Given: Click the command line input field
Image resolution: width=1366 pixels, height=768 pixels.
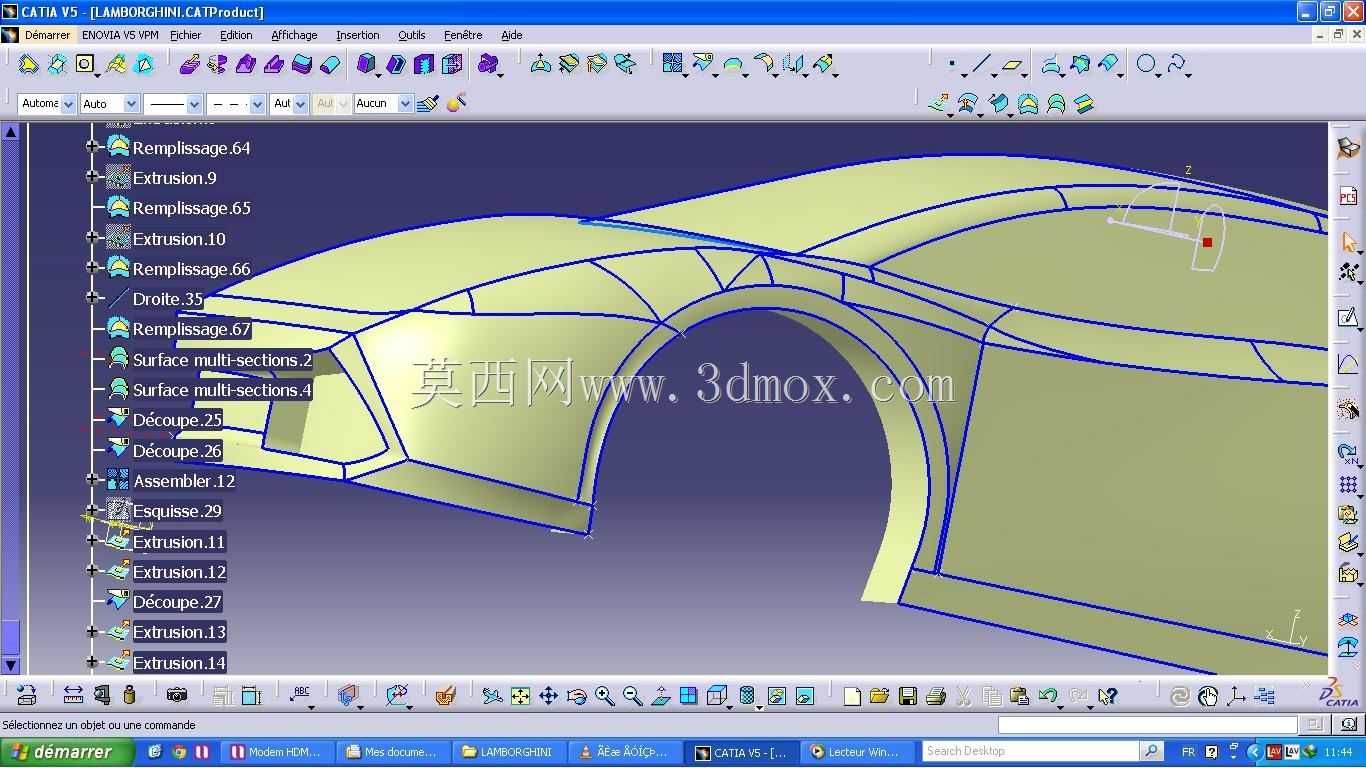Looking at the screenshot, I should click(x=1147, y=725).
